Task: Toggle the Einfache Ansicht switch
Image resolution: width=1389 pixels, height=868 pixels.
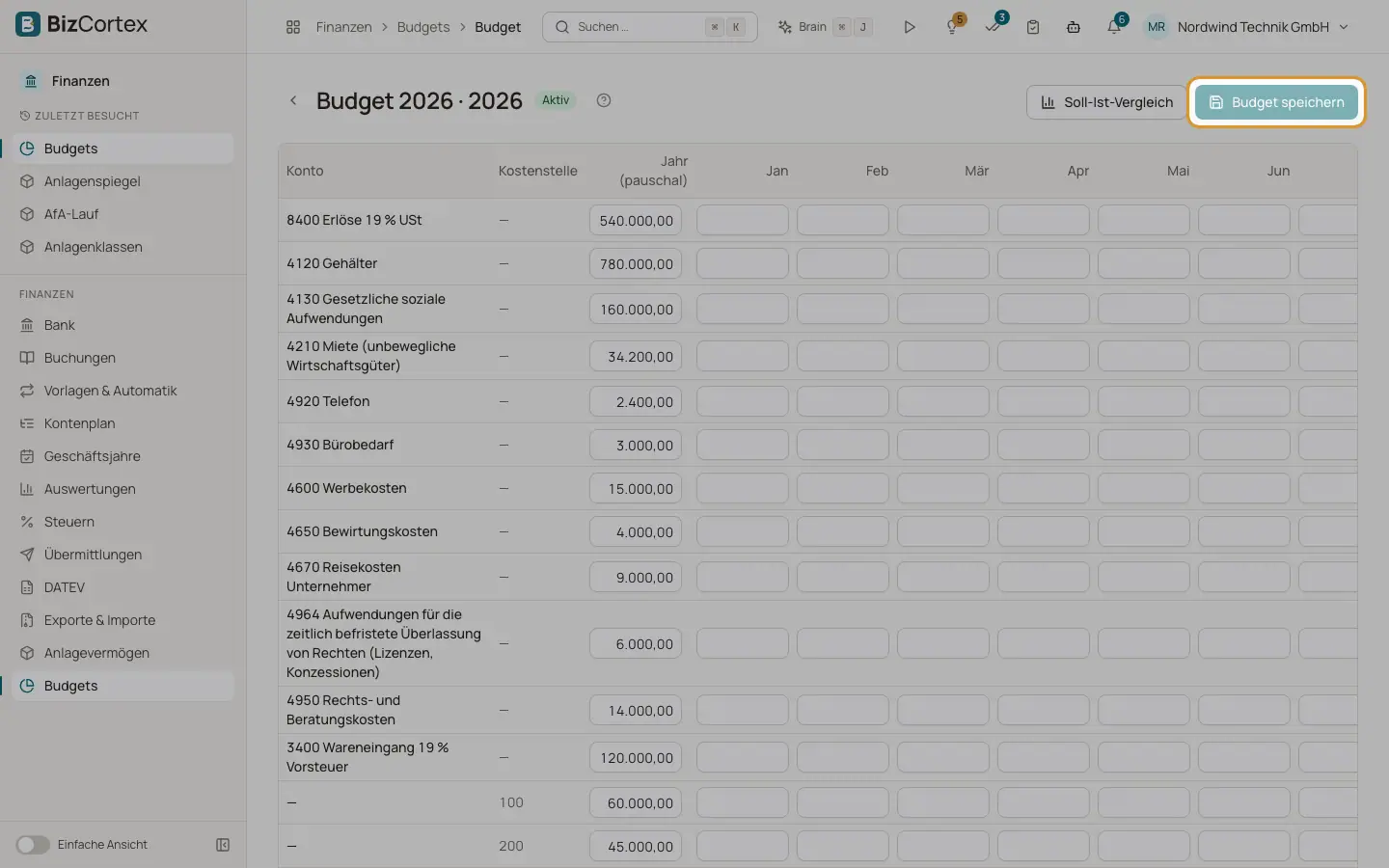Action: (x=33, y=845)
